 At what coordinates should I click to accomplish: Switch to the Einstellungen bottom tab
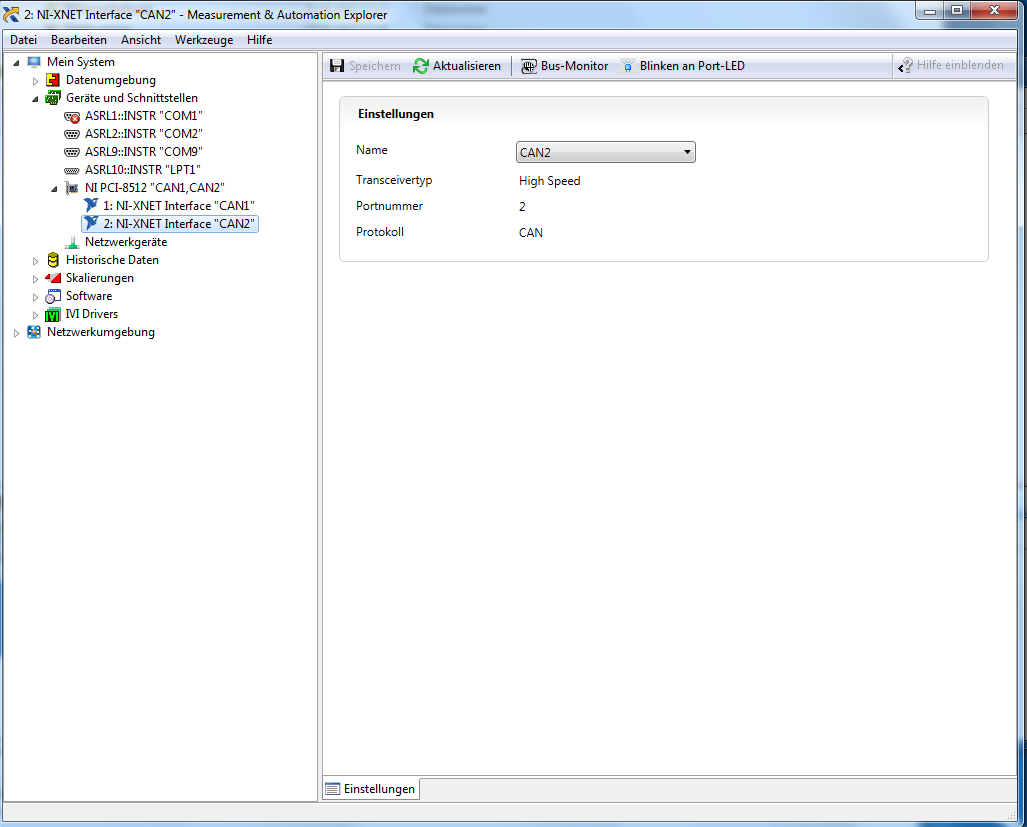[371, 789]
